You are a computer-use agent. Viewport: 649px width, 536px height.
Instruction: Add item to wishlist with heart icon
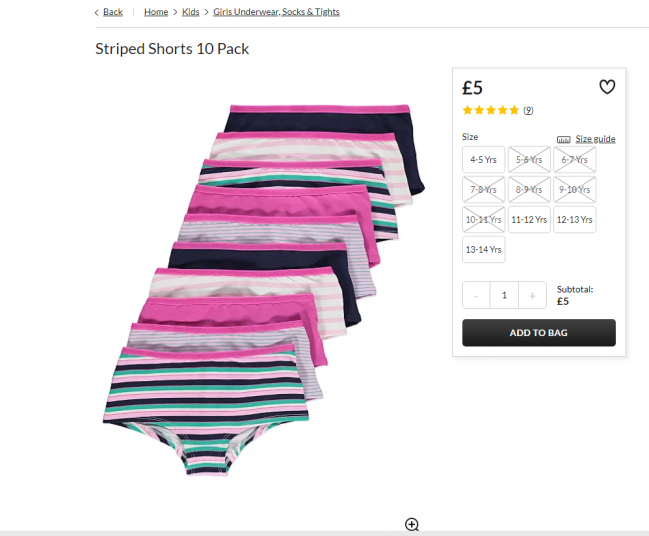(607, 87)
